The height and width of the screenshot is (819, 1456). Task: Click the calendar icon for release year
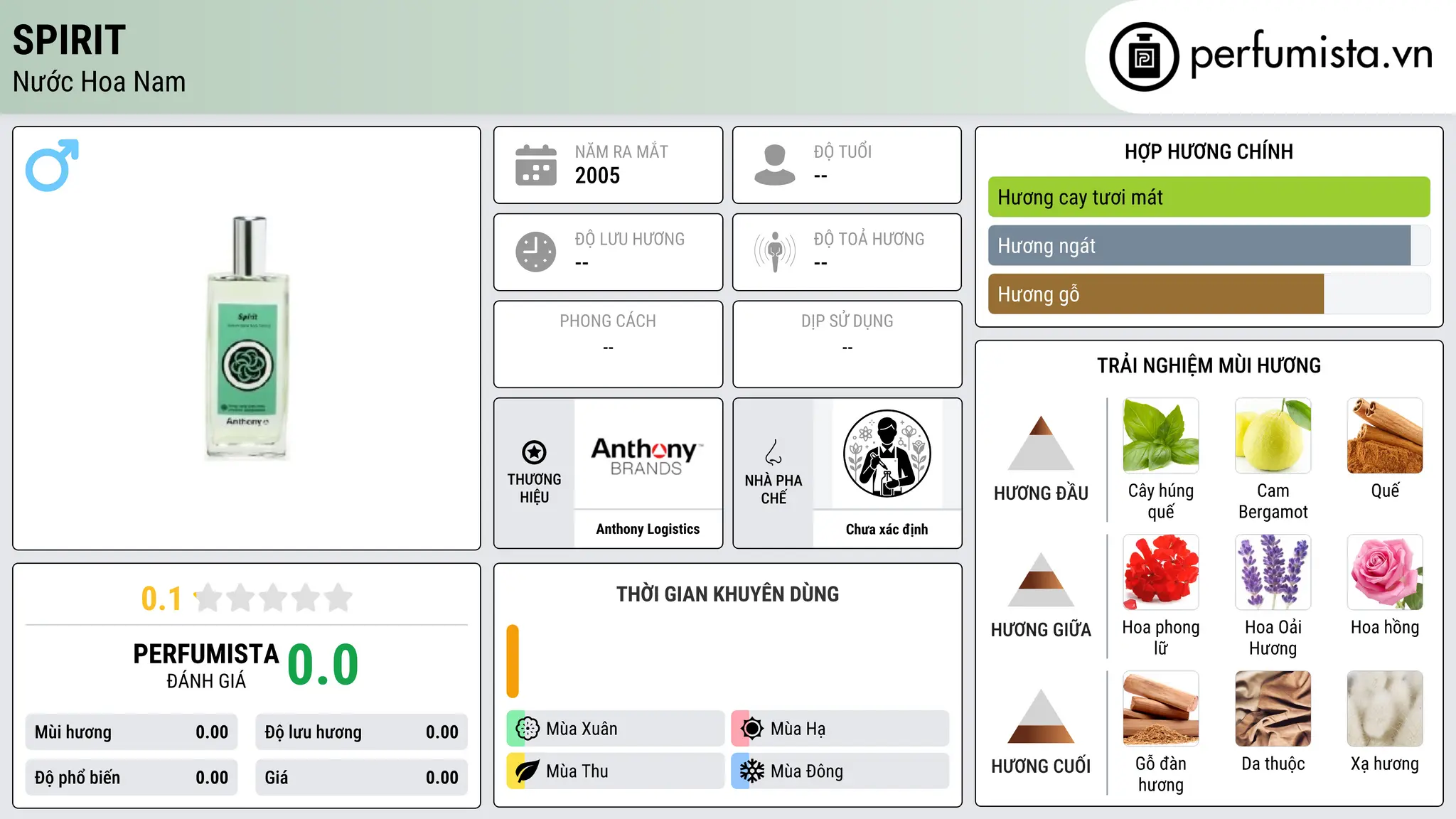[536, 165]
